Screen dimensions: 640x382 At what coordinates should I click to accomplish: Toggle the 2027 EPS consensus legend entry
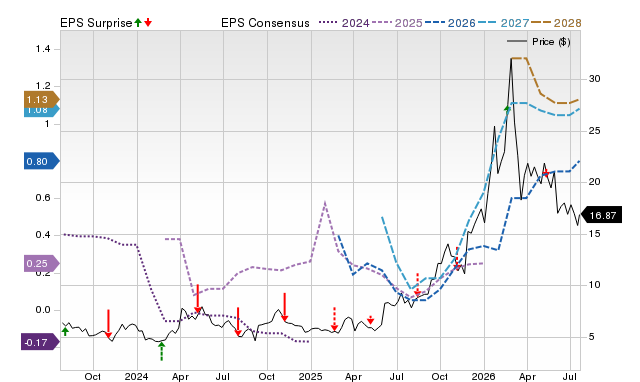(503, 23)
